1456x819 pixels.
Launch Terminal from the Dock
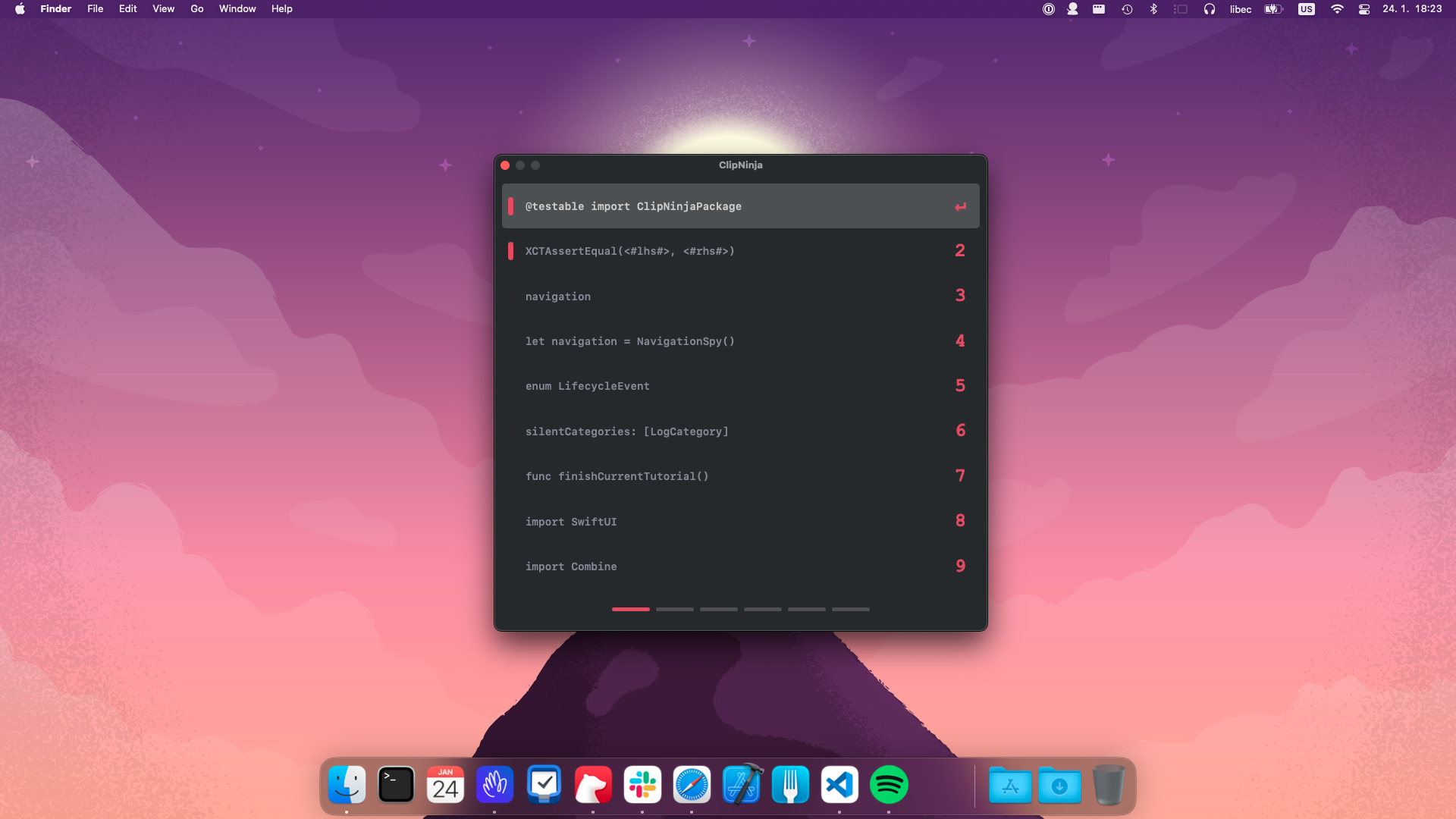pos(396,785)
